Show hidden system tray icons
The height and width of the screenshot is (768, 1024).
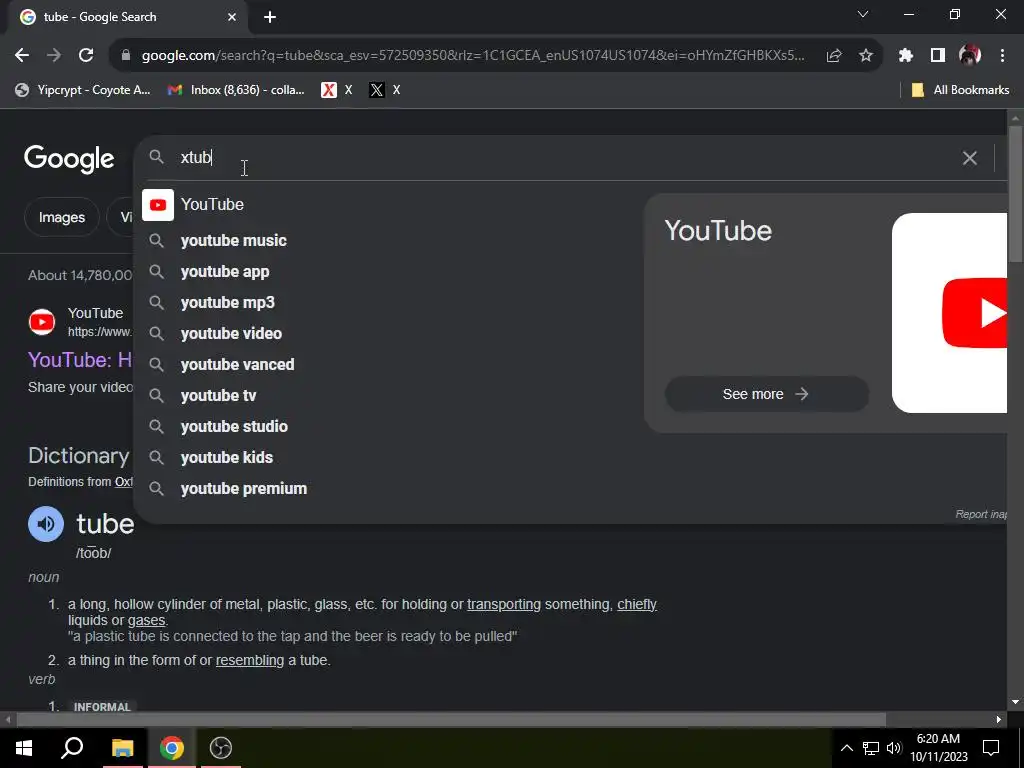(x=846, y=748)
